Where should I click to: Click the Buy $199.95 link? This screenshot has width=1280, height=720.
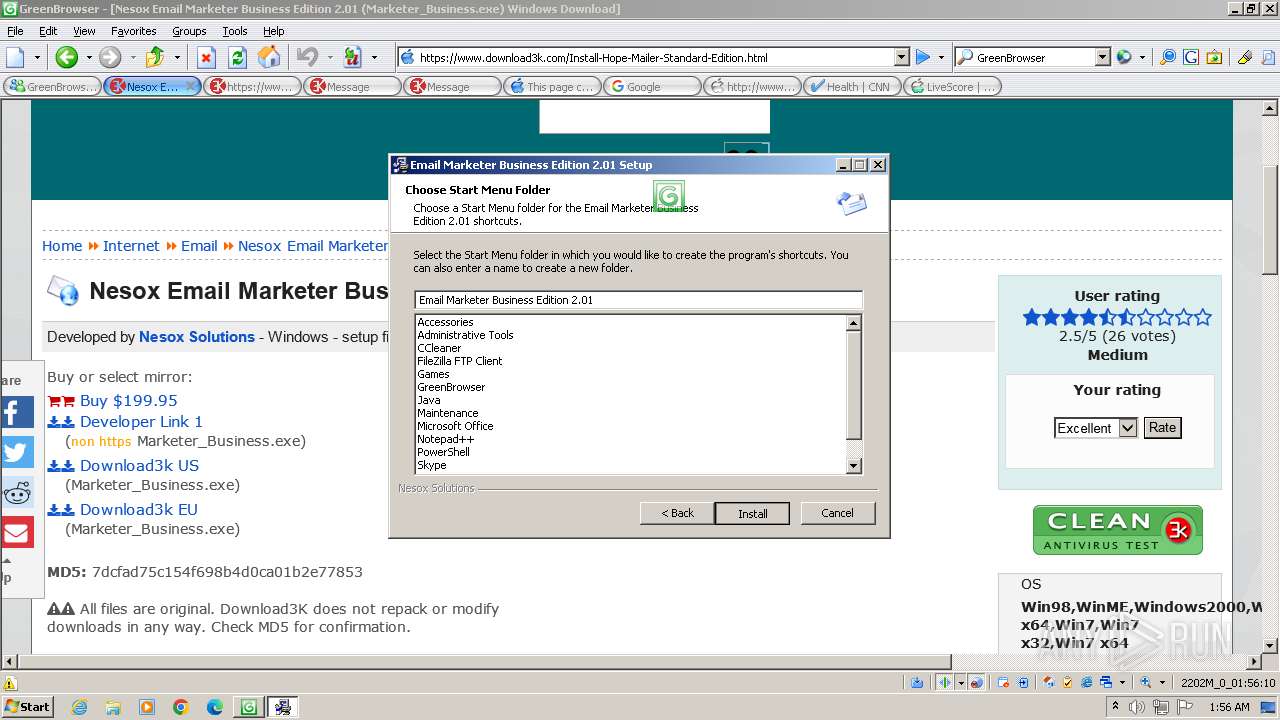click(x=128, y=400)
